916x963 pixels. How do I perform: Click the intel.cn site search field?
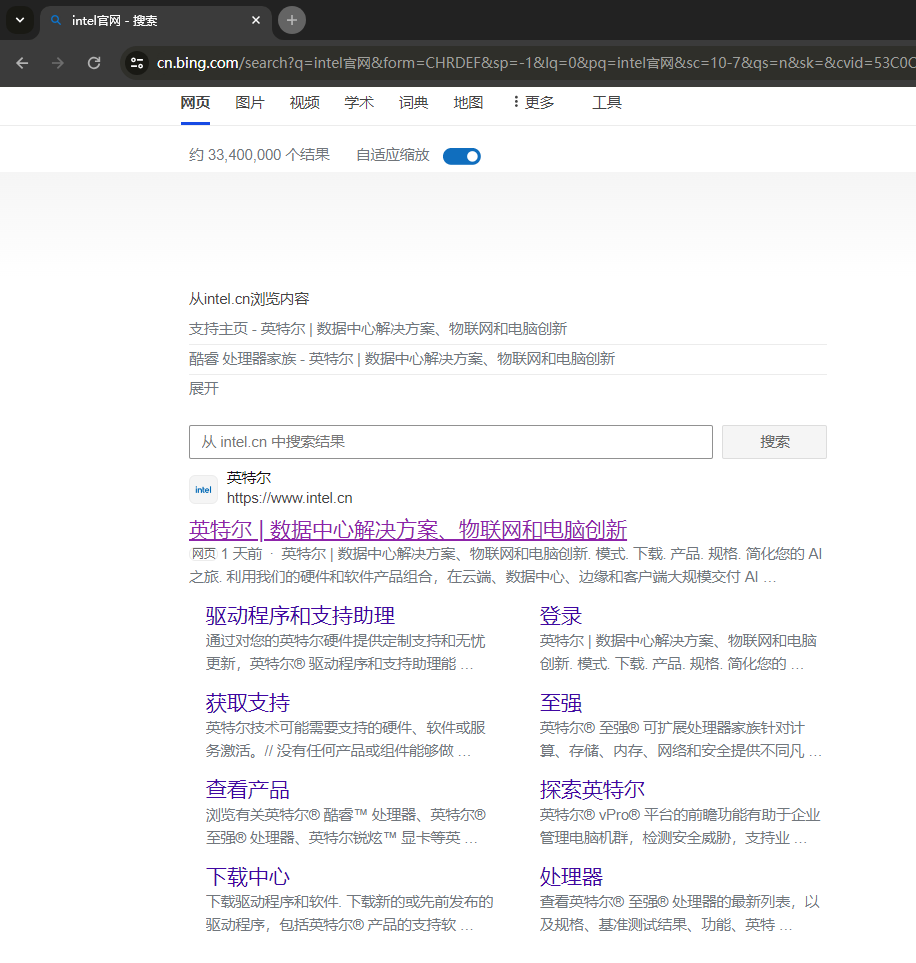pos(451,442)
